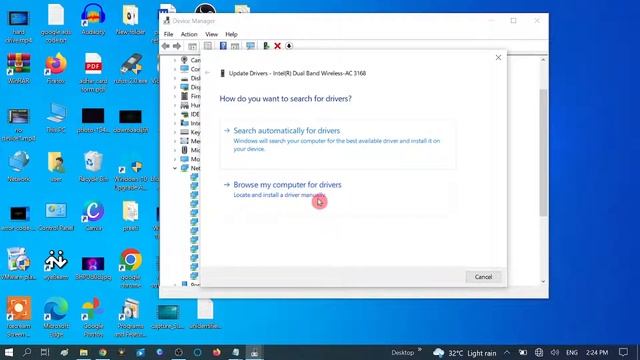Open the Help menu in Device Manager
The width and height of the screenshot is (640, 360).
(x=231, y=34)
